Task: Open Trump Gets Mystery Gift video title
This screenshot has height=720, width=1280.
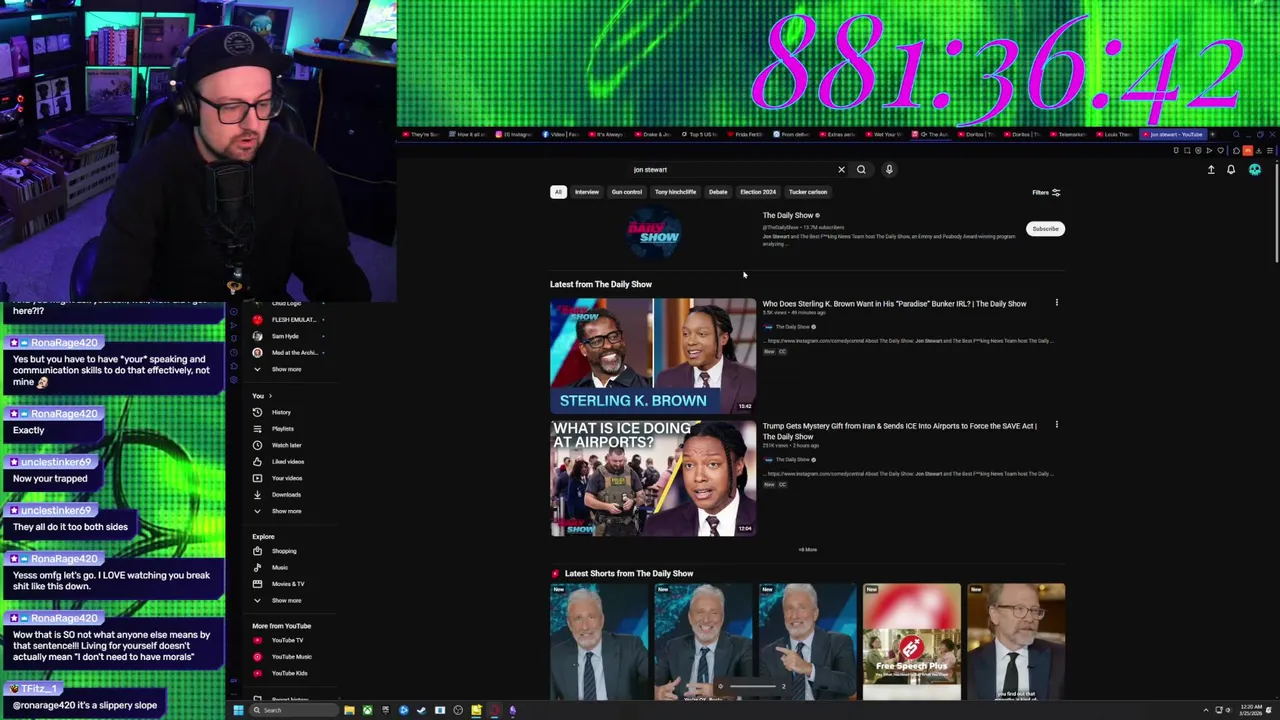Action: pyautogui.click(x=899, y=431)
